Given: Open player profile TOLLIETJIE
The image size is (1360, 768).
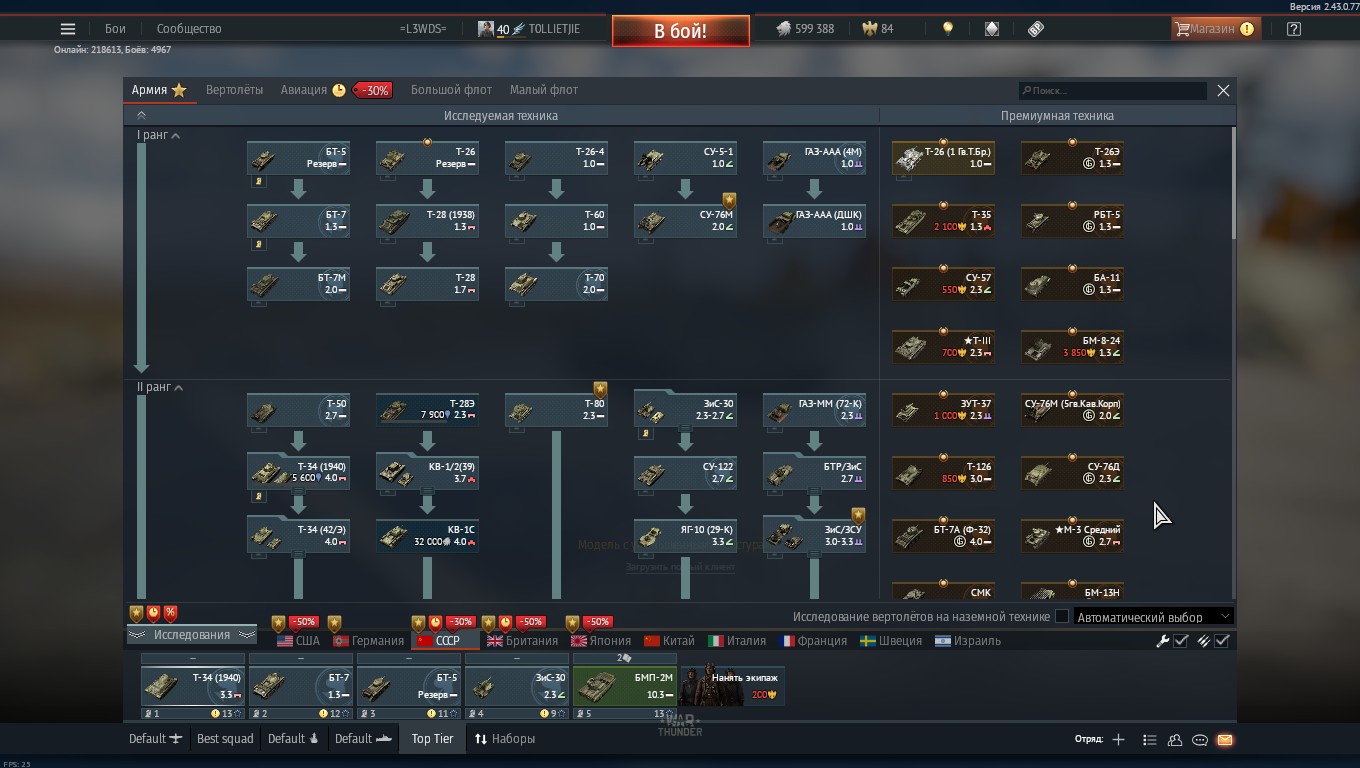Looking at the screenshot, I should click(x=529, y=29).
